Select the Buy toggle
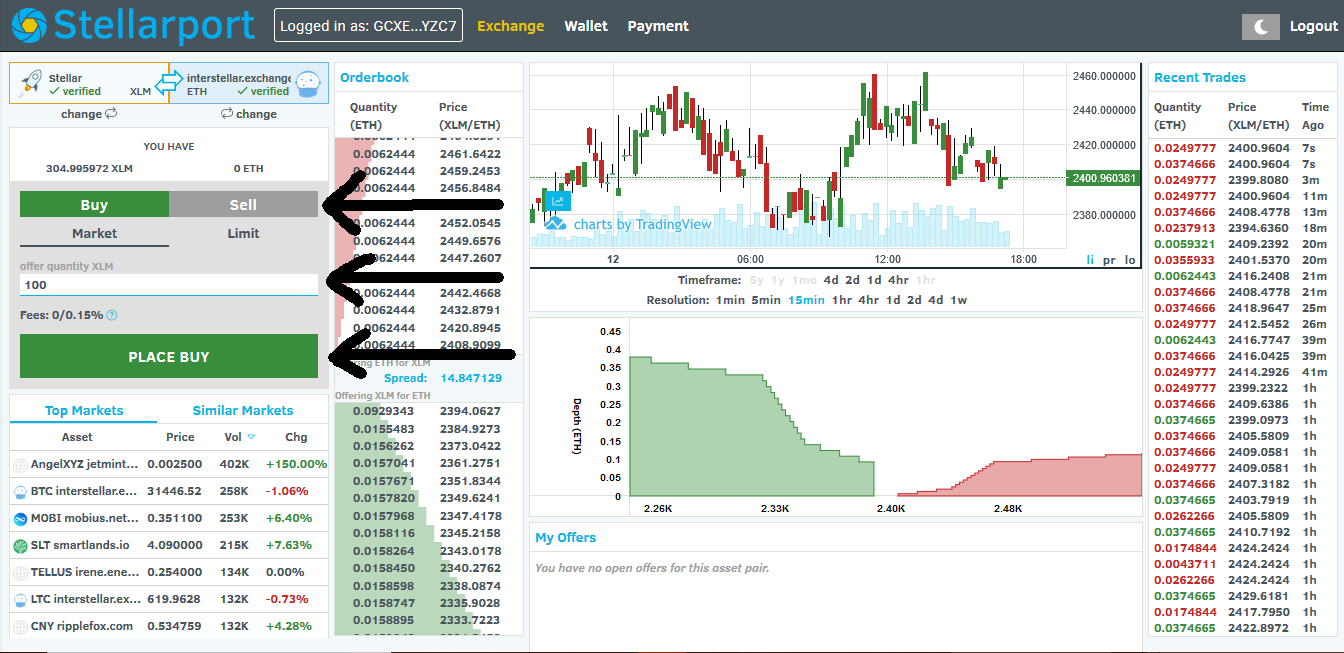 (x=94, y=204)
